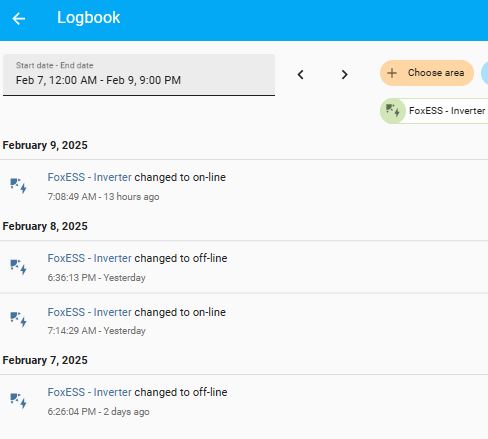Screen dimensions: 488x439
Task: Advance to the next date range
Action: tap(344, 74)
